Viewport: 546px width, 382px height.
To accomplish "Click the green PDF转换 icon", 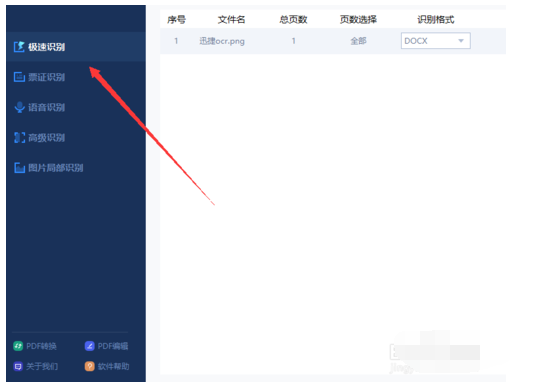I will (18, 346).
